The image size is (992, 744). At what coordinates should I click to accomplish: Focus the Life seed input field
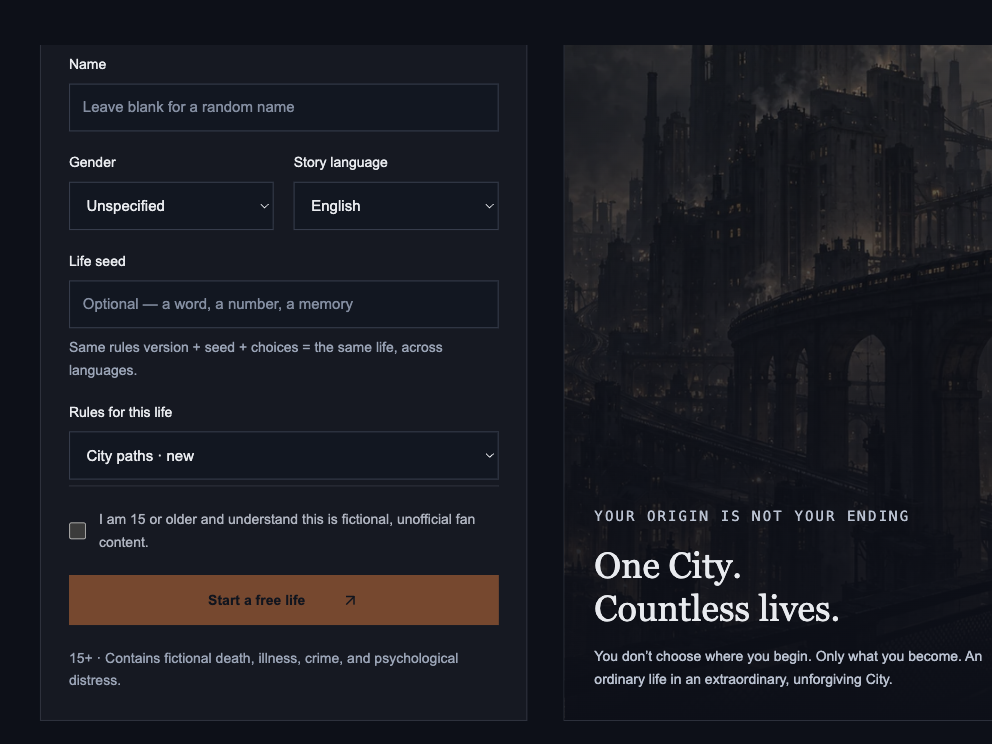tap(283, 304)
